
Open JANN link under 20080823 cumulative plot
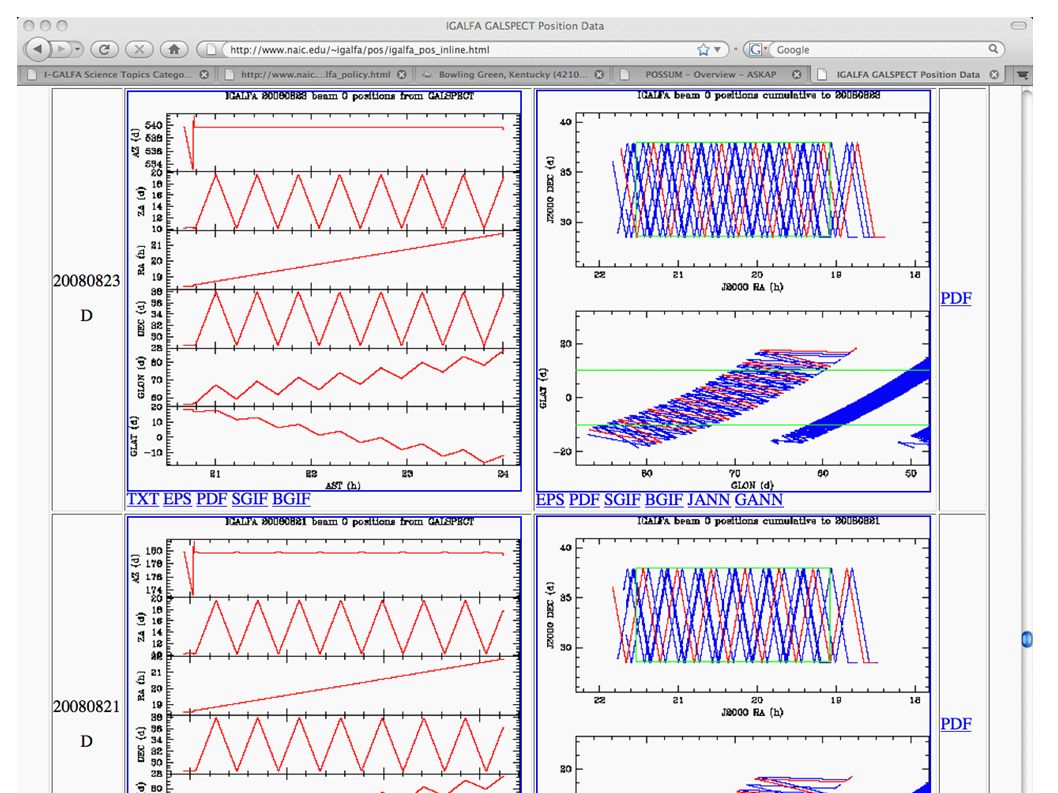tap(708, 500)
